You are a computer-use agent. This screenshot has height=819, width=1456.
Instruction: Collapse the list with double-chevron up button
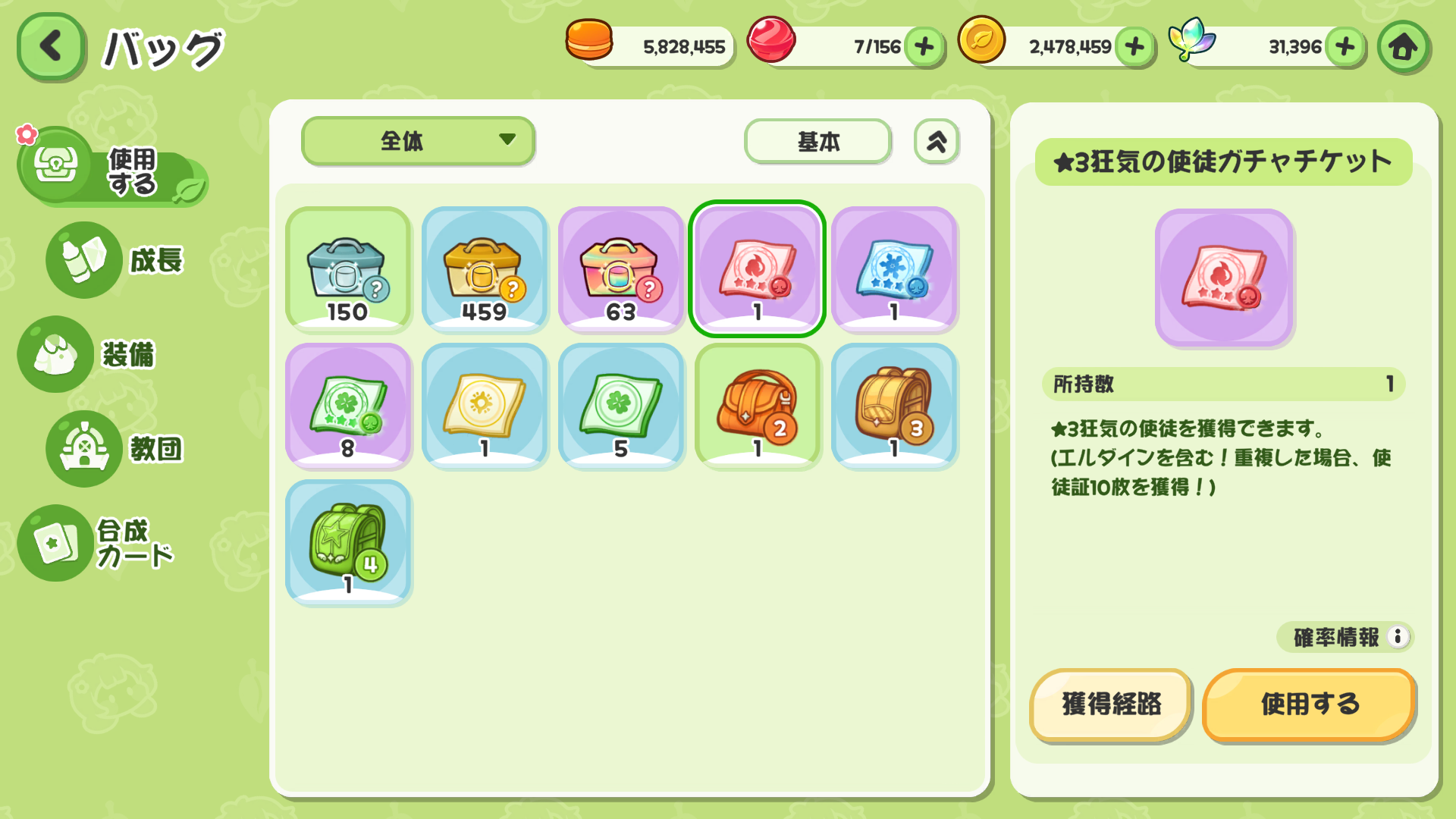(x=937, y=141)
